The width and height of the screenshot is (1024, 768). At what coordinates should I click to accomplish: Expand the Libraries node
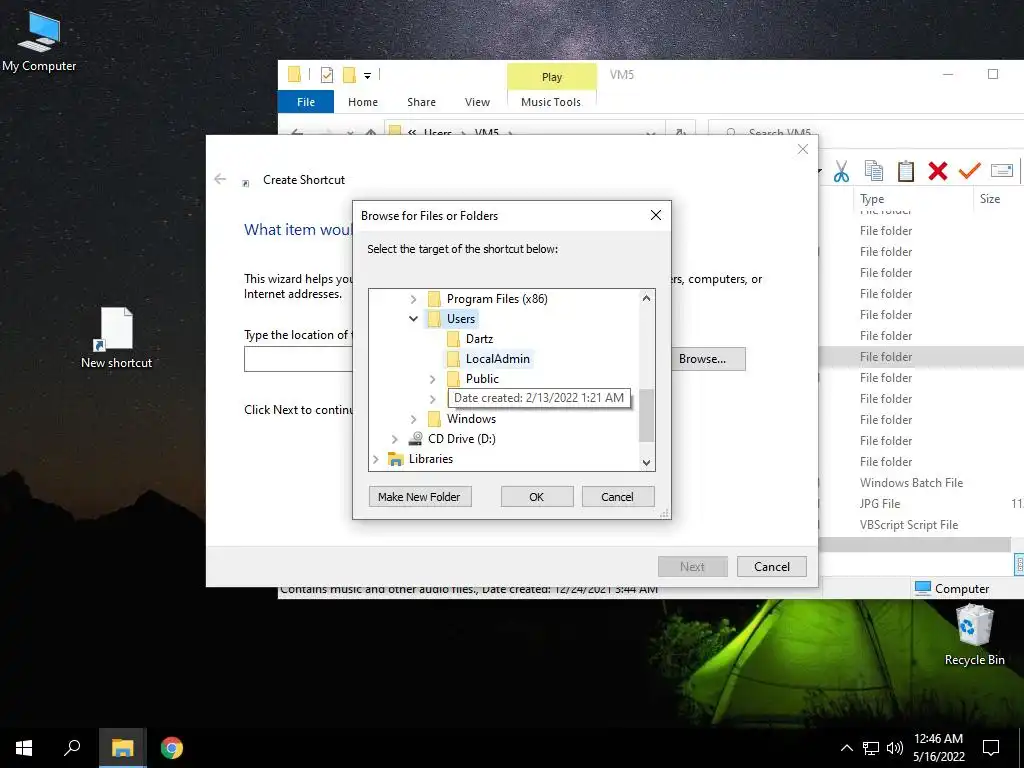tap(376, 459)
